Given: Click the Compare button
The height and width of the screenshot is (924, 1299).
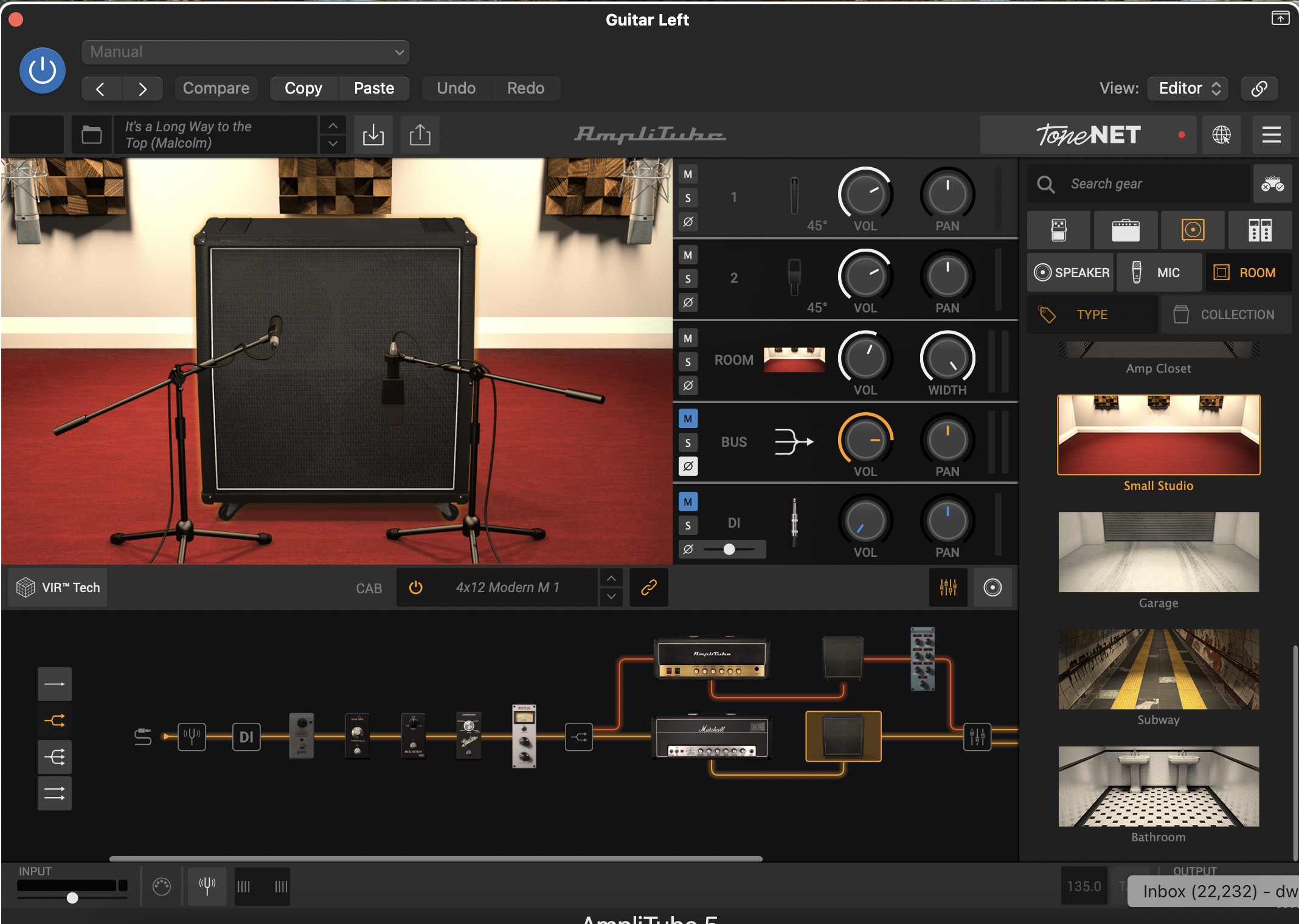Looking at the screenshot, I should pos(216,89).
